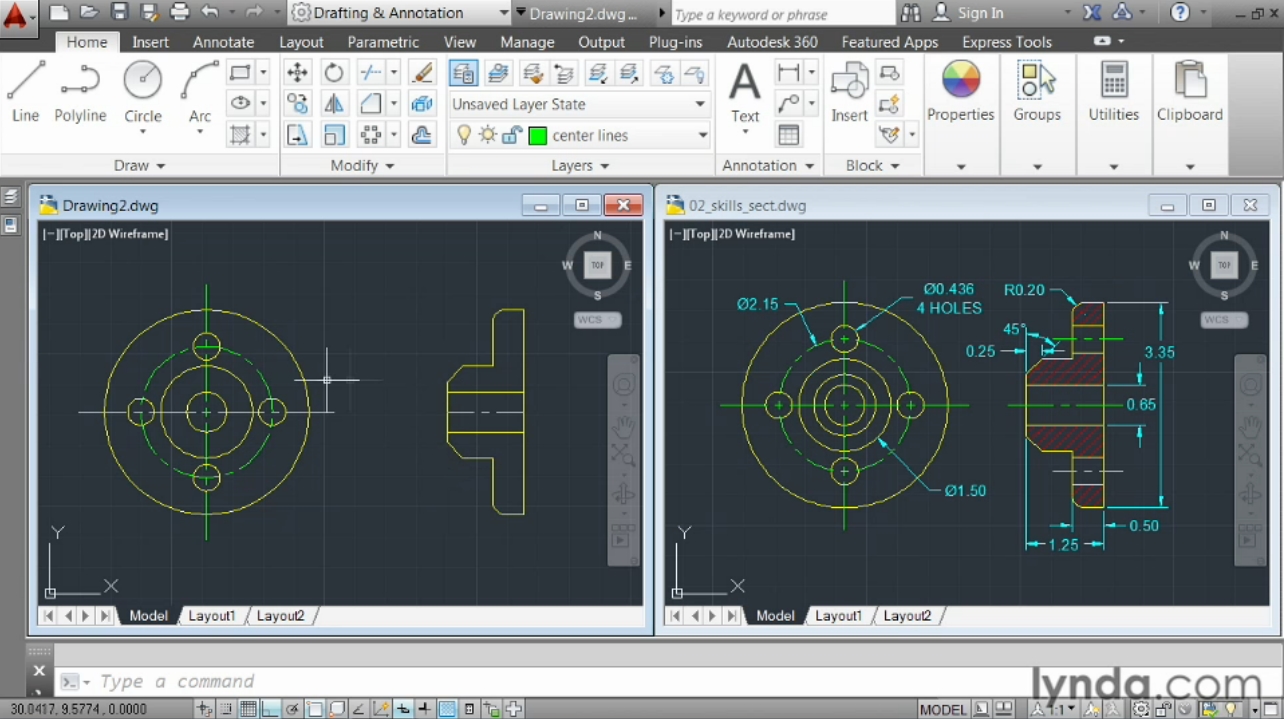Click the Save icon in Quick Access toolbar
The width and height of the screenshot is (1284, 719).
[120, 13]
